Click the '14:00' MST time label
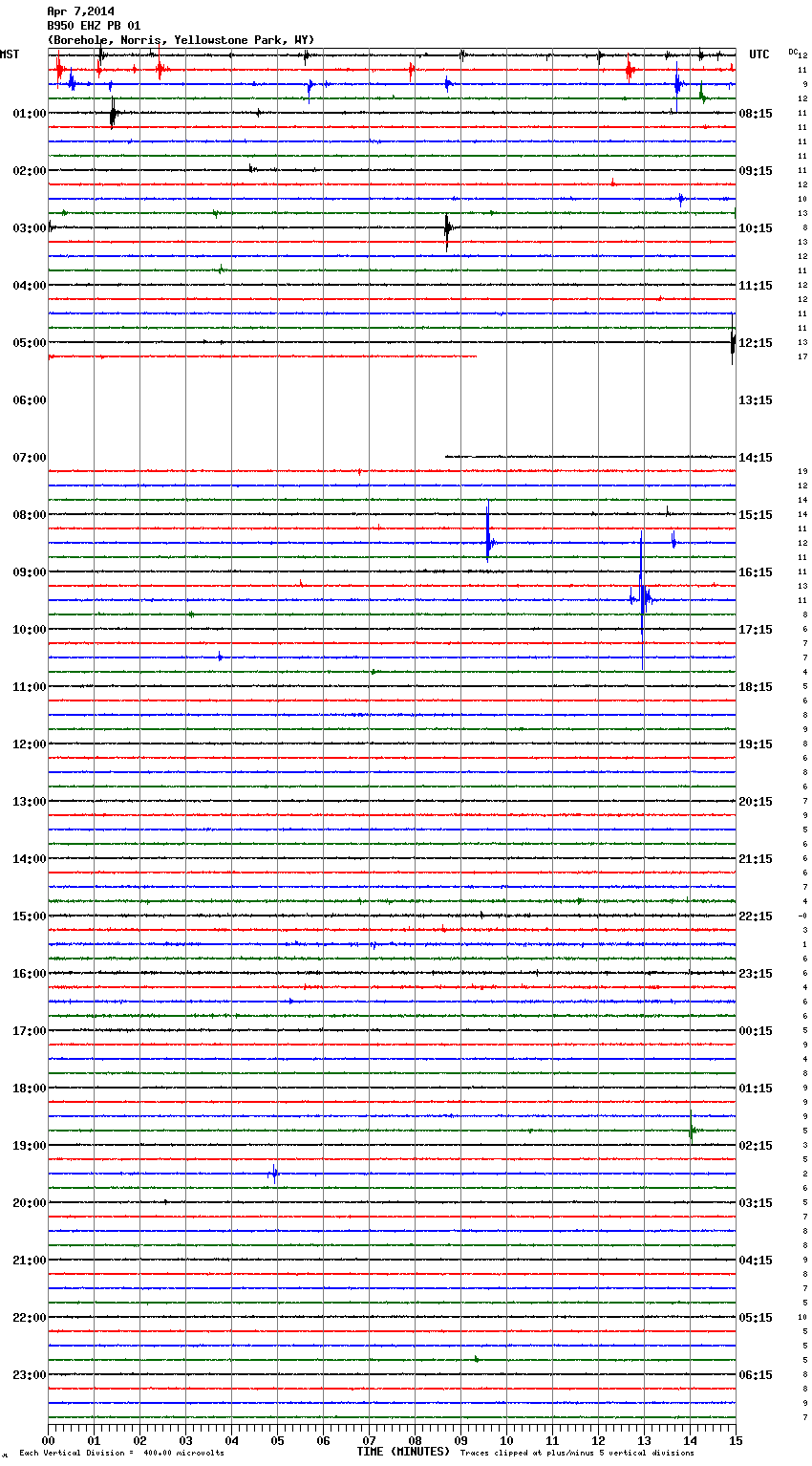The width and height of the screenshot is (812, 1466). 30,859
